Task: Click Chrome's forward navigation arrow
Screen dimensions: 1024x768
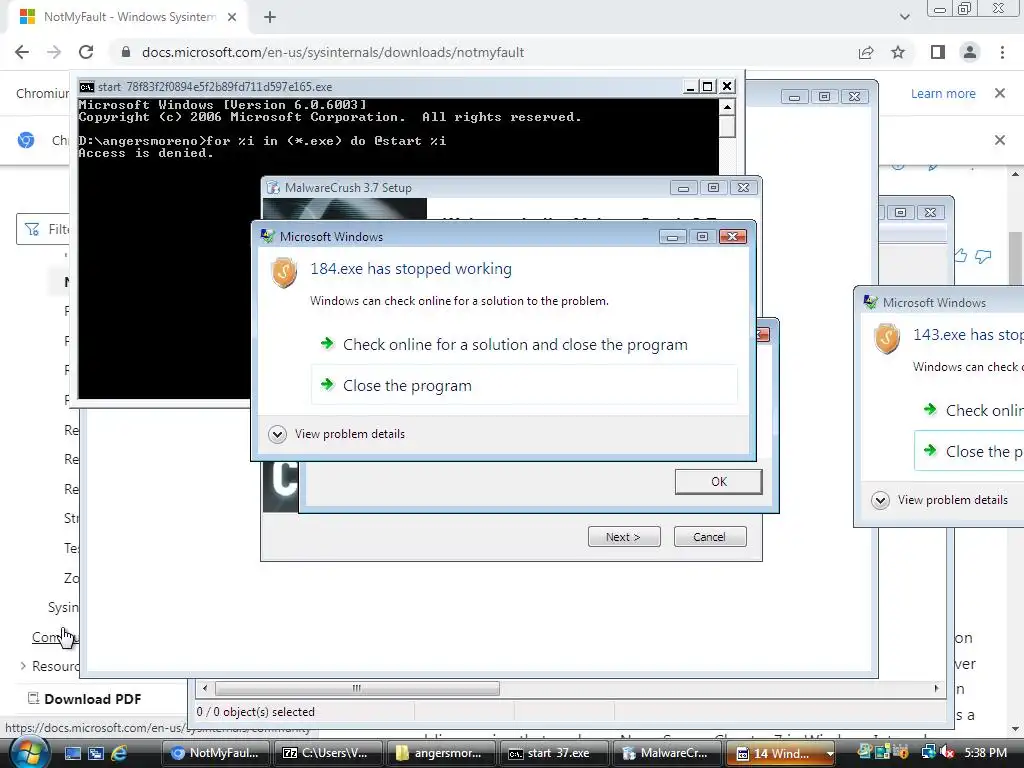Action: [54, 52]
